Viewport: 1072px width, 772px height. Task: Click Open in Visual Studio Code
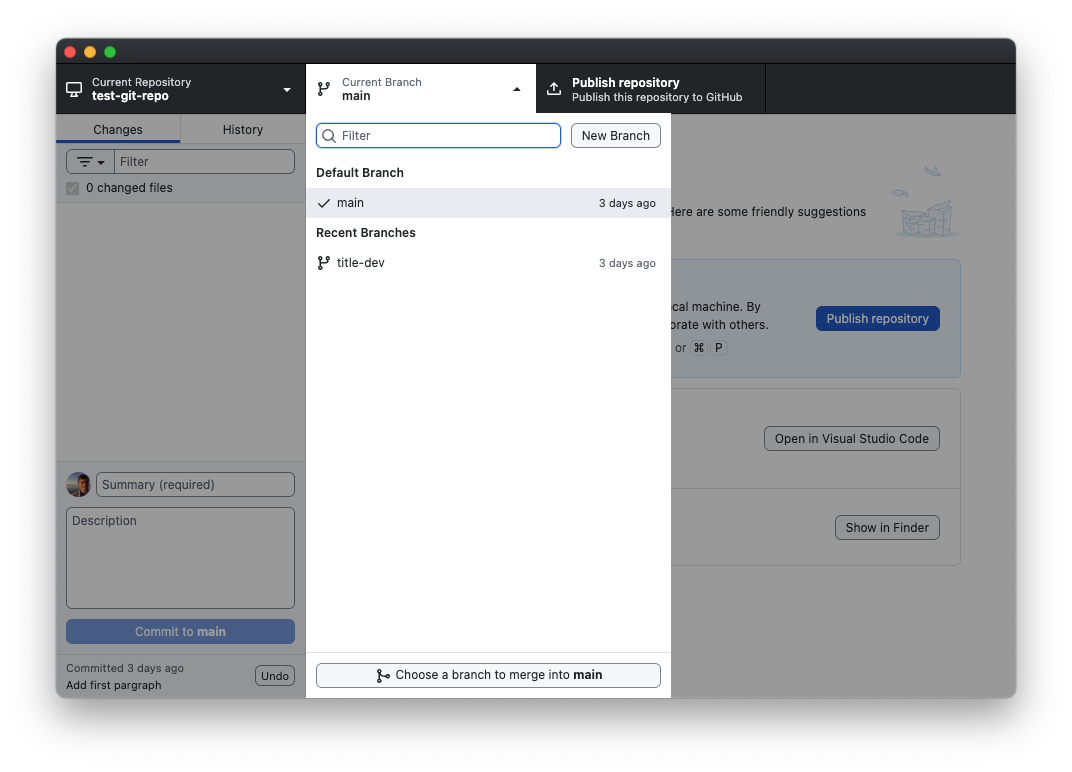point(851,438)
